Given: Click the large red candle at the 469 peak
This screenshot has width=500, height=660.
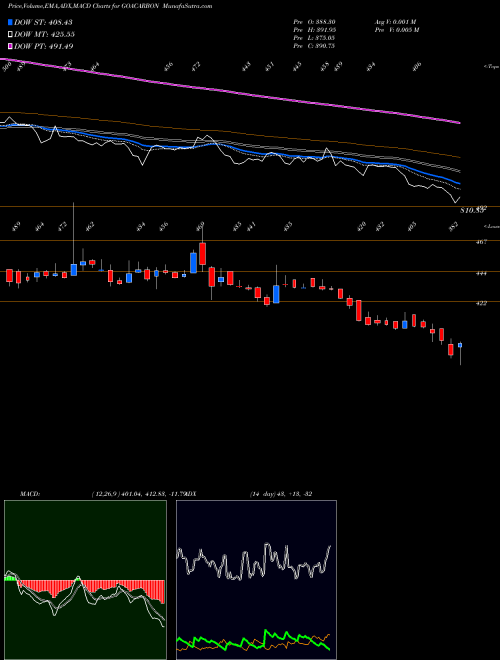Looking at the screenshot, I should [x=202, y=253].
